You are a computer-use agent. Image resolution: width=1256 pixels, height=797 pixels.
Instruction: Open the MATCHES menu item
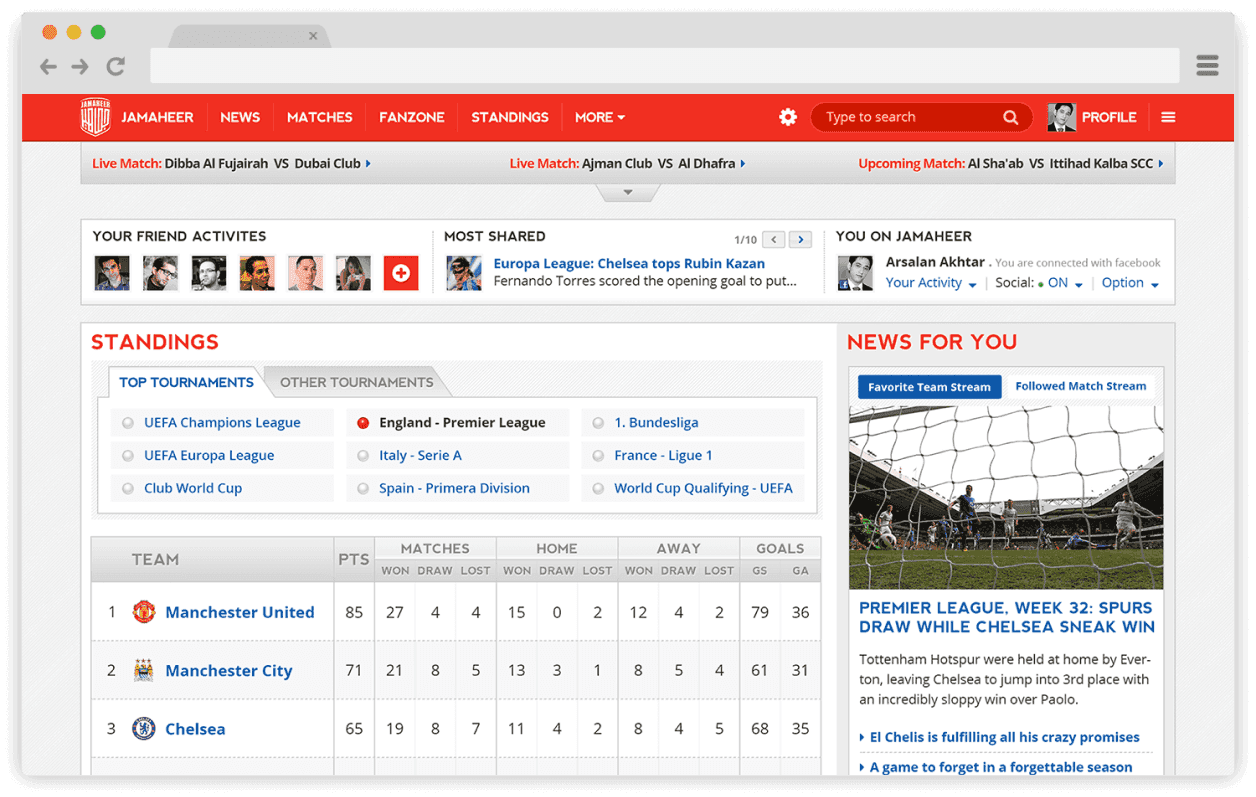coord(320,117)
